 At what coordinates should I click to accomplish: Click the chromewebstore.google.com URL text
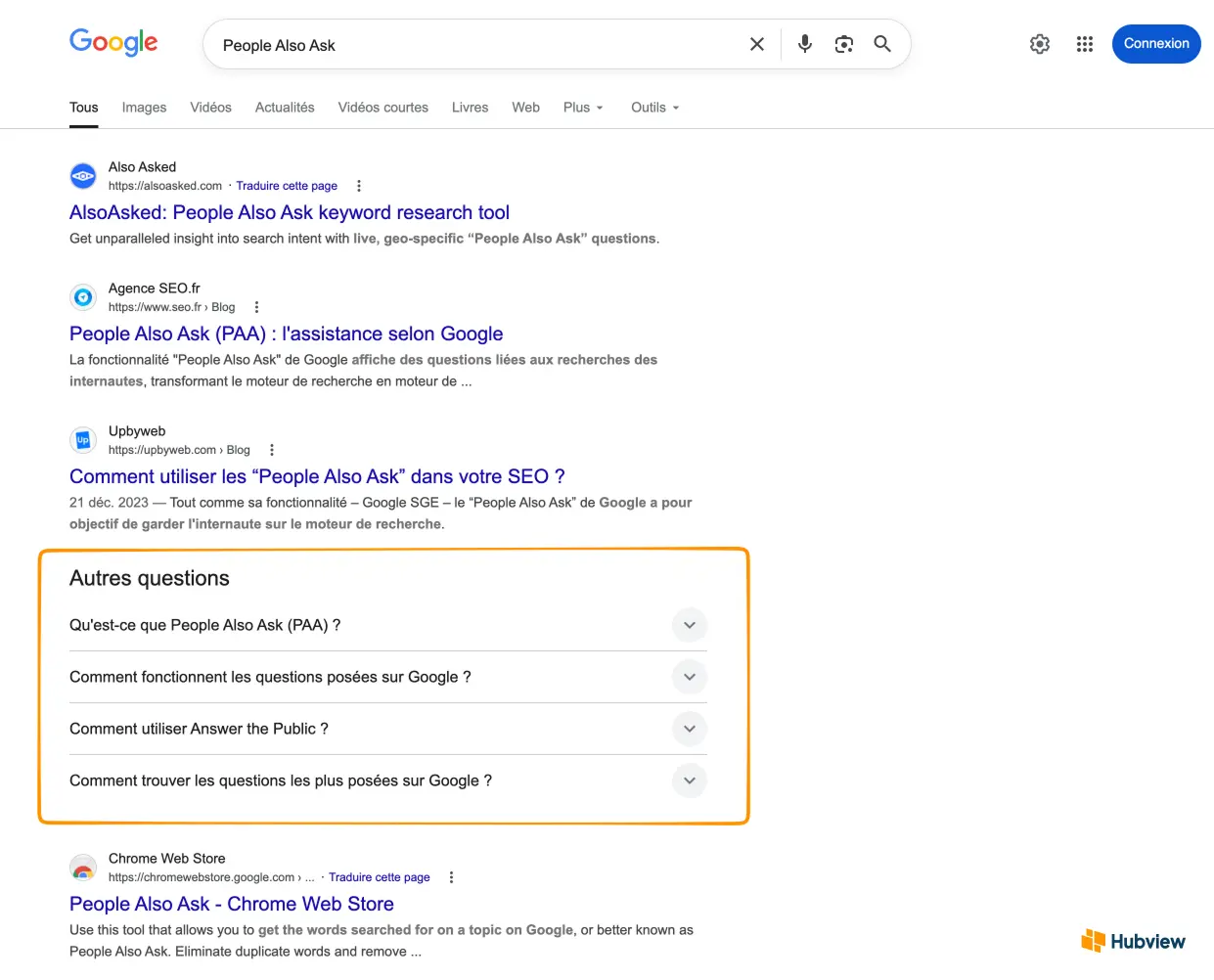click(211, 877)
